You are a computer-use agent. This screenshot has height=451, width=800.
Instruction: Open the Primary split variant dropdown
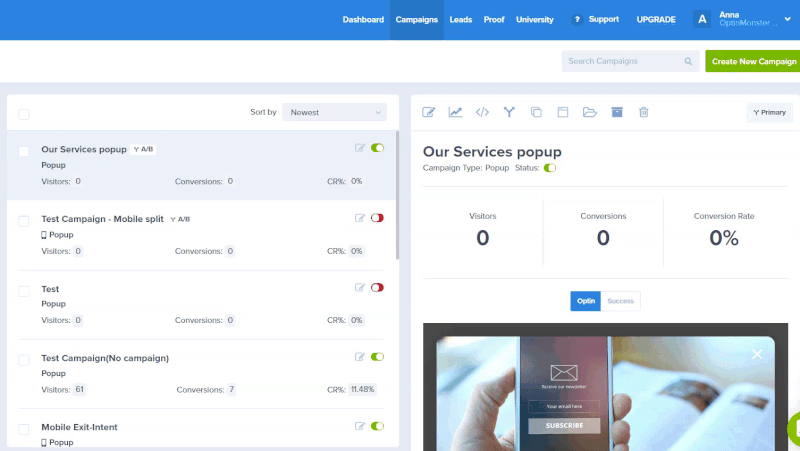[x=770, y=112]
